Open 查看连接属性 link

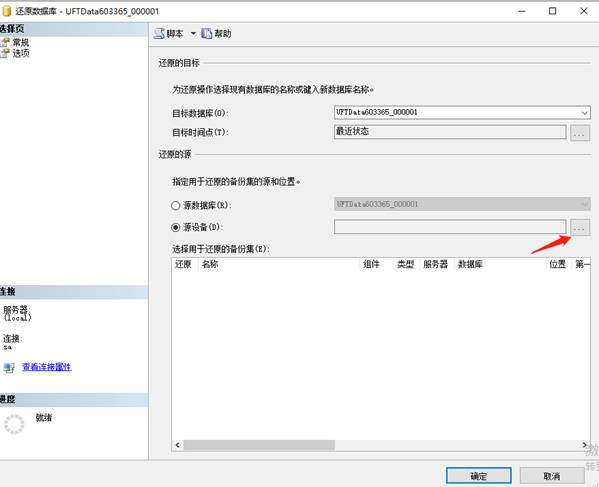(47, 367)
